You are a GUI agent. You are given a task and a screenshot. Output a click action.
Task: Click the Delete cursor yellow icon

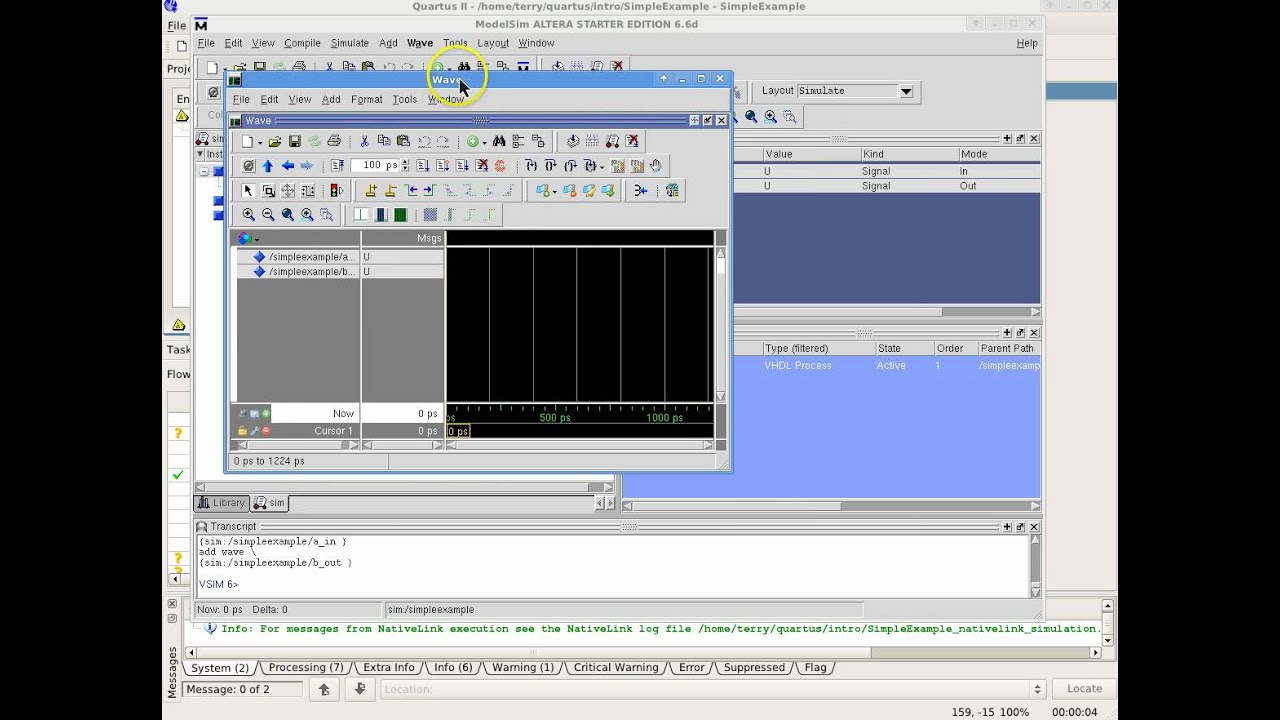tap(389, 190)
